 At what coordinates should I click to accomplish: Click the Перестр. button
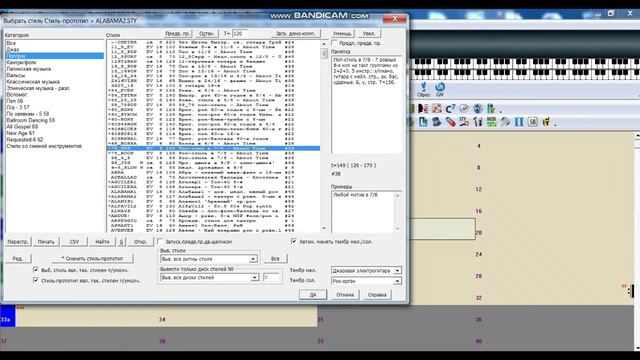(x=18, y=242)
